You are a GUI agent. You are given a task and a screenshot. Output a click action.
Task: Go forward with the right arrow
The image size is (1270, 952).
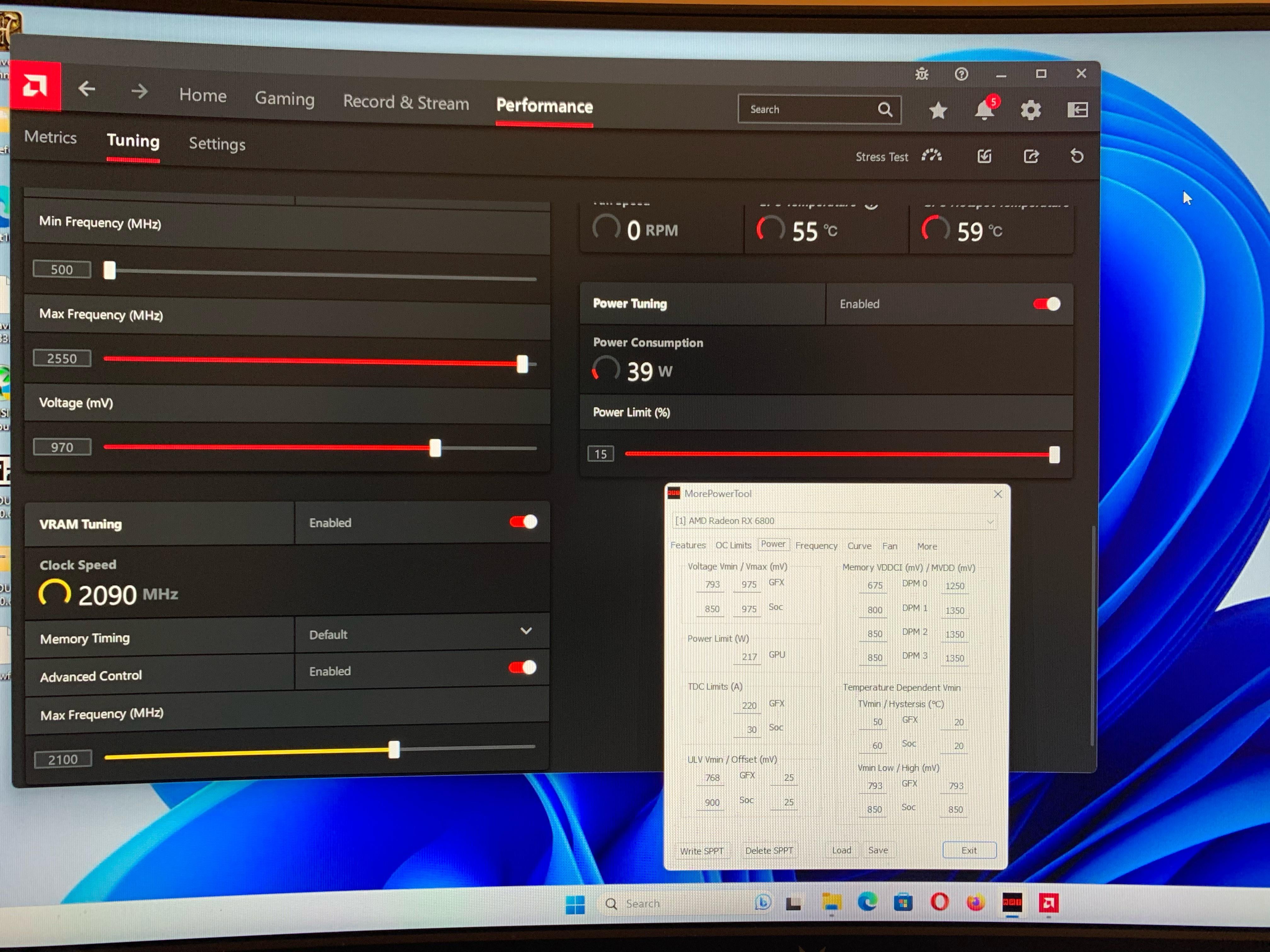pyautogui.click(x=140, y=91)
